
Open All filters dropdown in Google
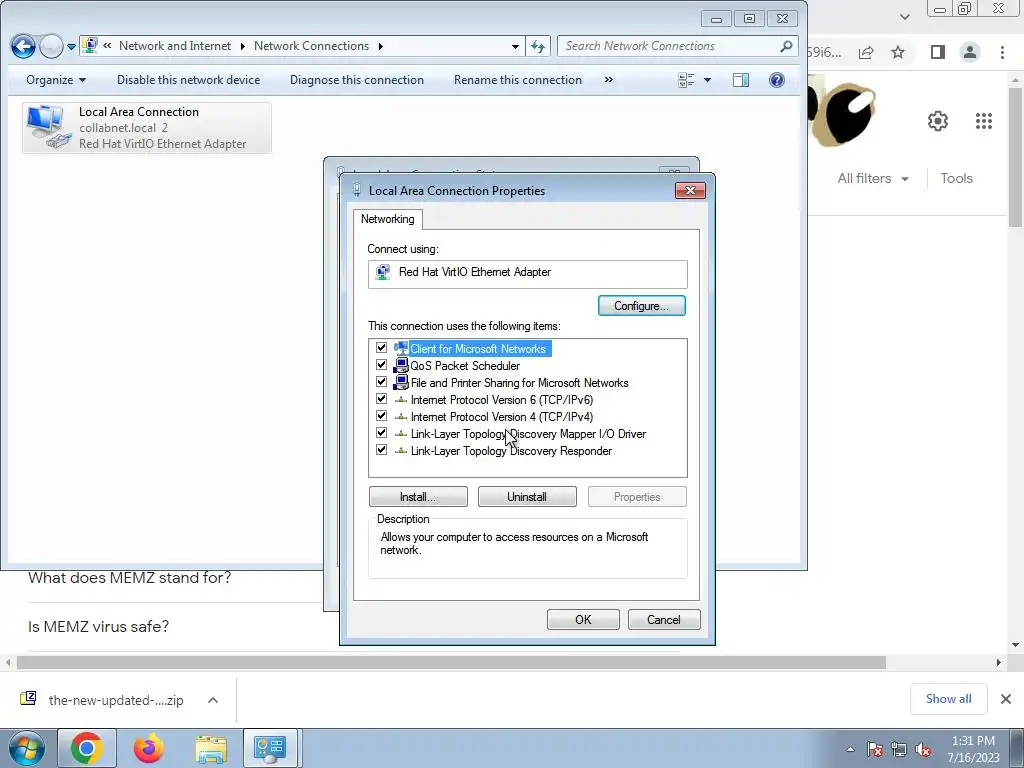tap(873, 178)
